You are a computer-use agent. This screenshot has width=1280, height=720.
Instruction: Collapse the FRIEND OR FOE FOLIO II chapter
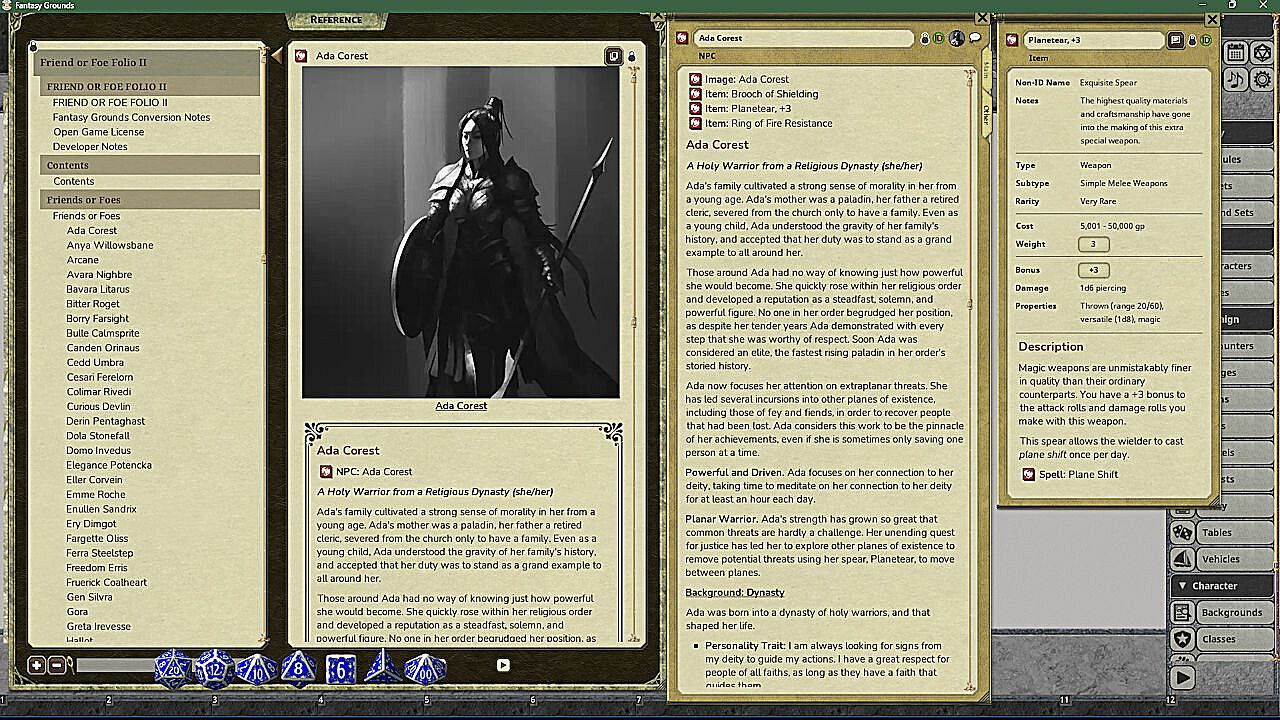[150, 87]
